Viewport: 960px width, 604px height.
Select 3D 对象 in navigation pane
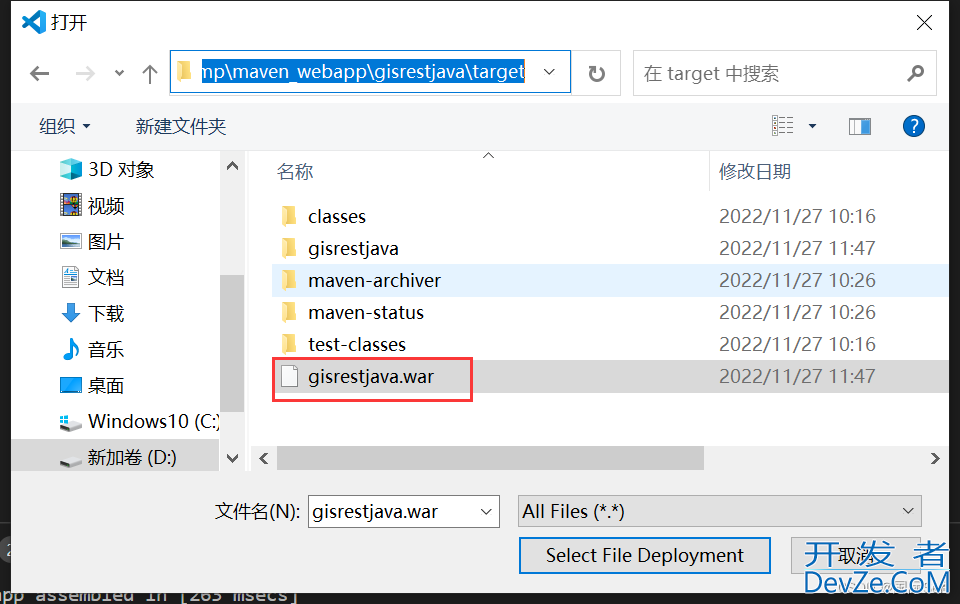coord(121,170)
